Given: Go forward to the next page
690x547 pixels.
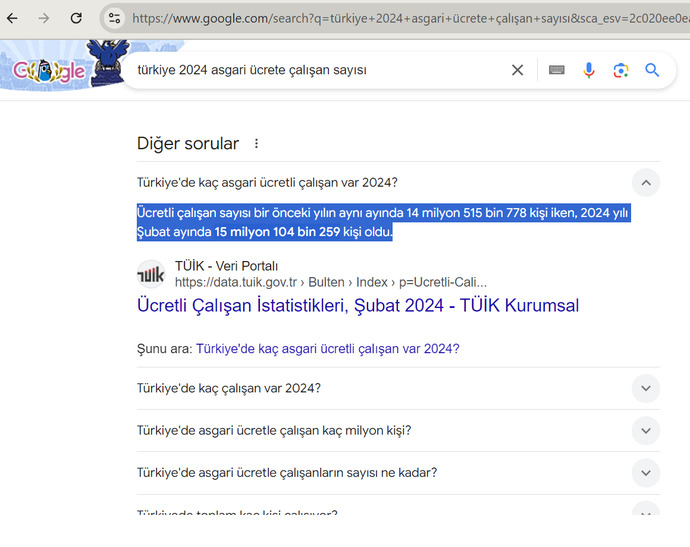Looking at the screenshot, I should click(x=44, y=18).
